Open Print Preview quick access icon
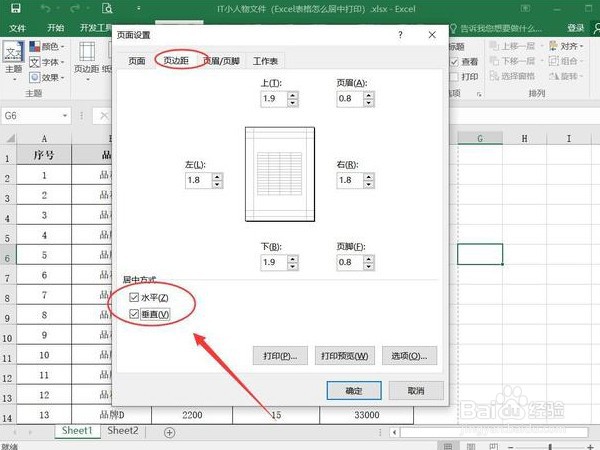This screenshot has width=600, height=450. [107, 8]
